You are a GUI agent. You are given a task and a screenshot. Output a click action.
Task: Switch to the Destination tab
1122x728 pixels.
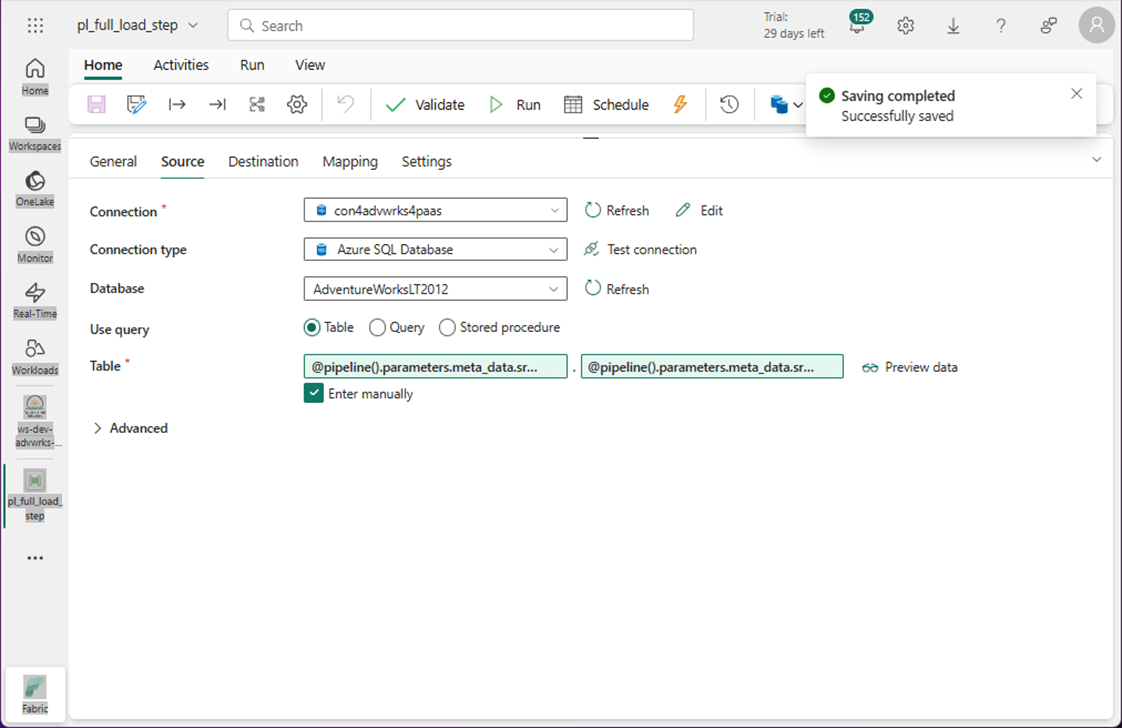coord(263,162)
